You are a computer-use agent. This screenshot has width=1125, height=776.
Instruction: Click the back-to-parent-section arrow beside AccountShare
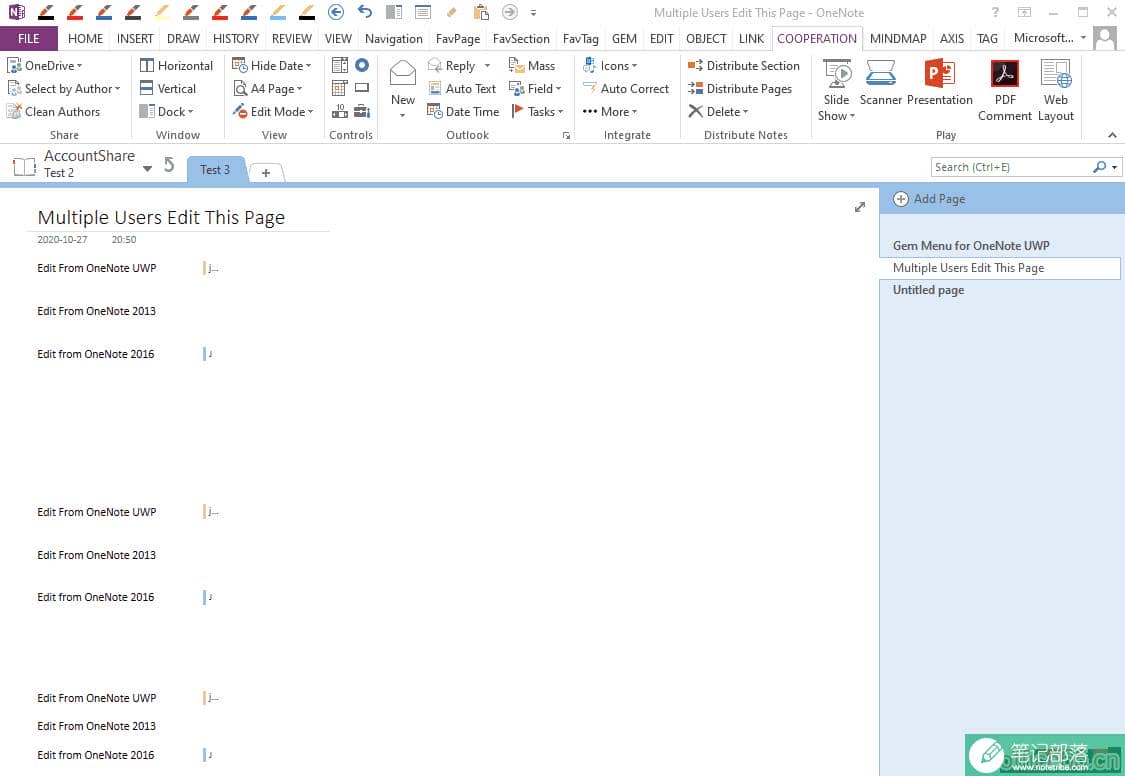[169, 165]
